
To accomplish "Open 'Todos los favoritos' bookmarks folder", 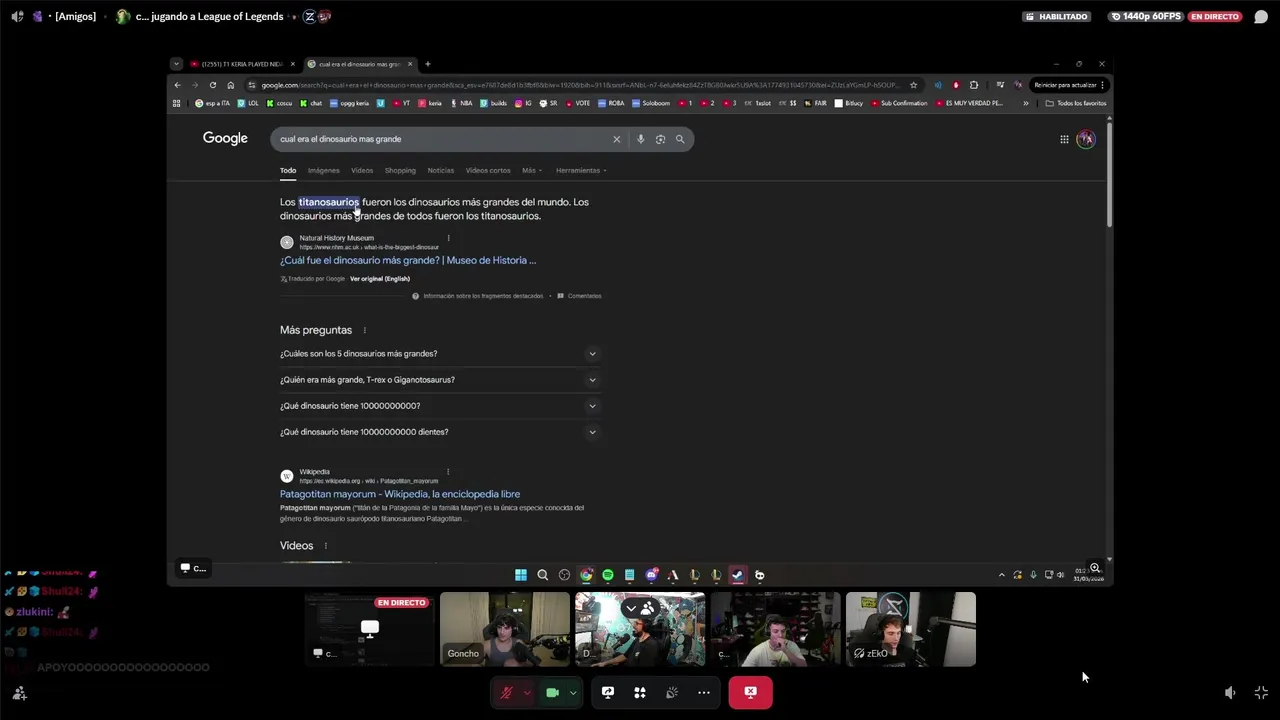I will tap(1076, 103).
